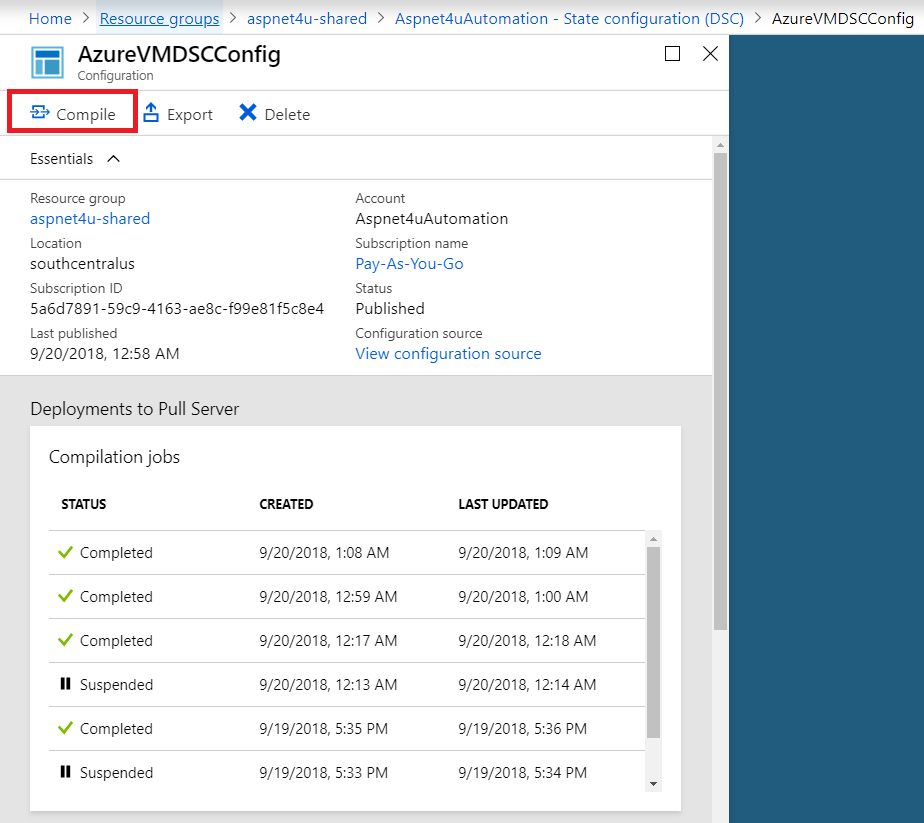Open the Suspended job created 9/19/2018, 5:33 PM

pyautogui.click(x=346, y=772)
